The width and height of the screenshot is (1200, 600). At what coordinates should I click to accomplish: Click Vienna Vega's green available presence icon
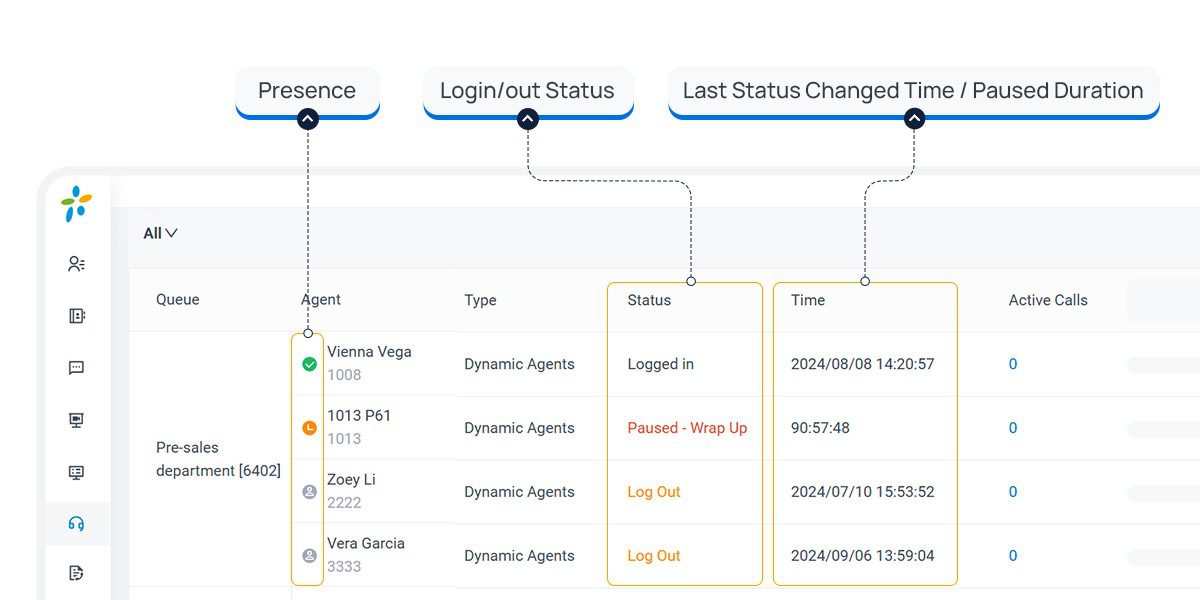coord(309,364)
